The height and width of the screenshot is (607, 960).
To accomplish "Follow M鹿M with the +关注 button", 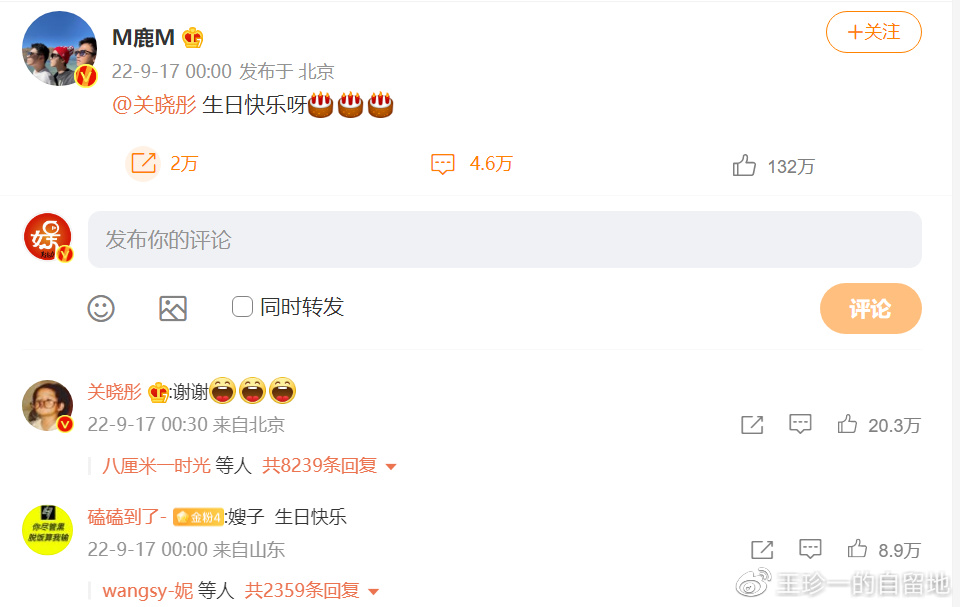I will pyautogui.click(x=874, y=32).
